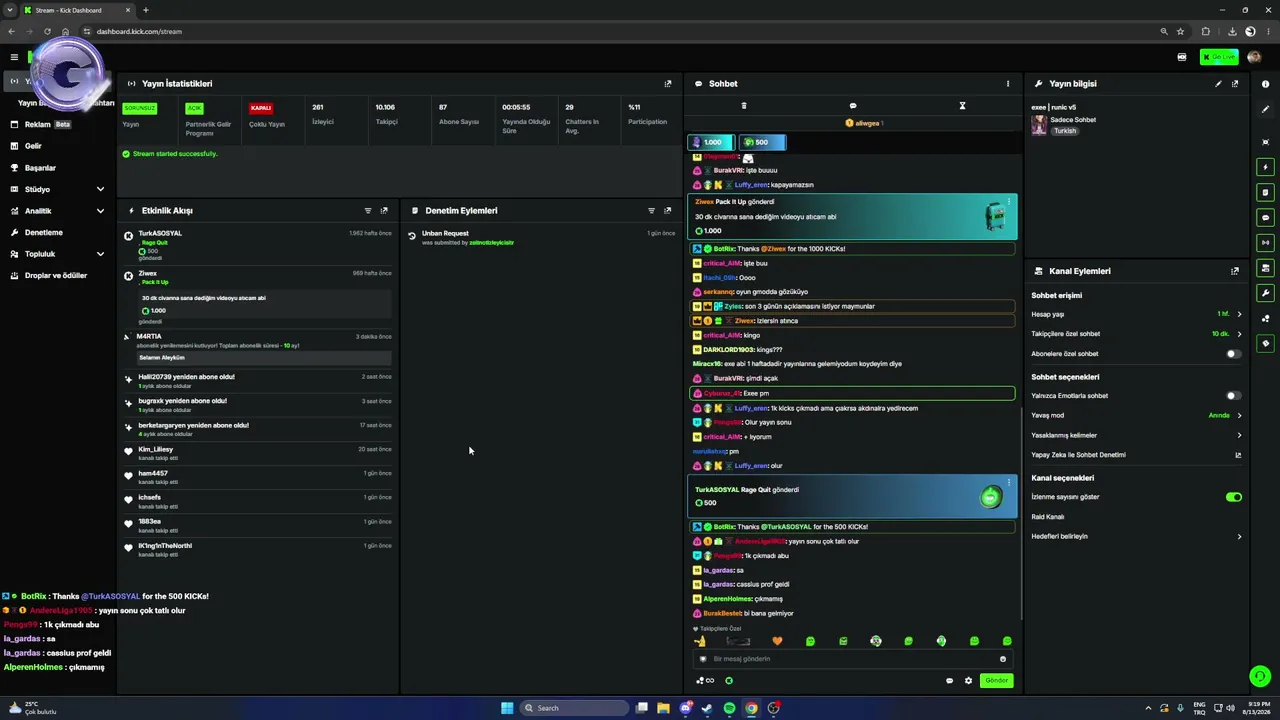Image resolution: width=1280 pixels, height=720 pixels.
Task: Click the M4RTIA subscription activity entry
Action: [x=258, y=346]
